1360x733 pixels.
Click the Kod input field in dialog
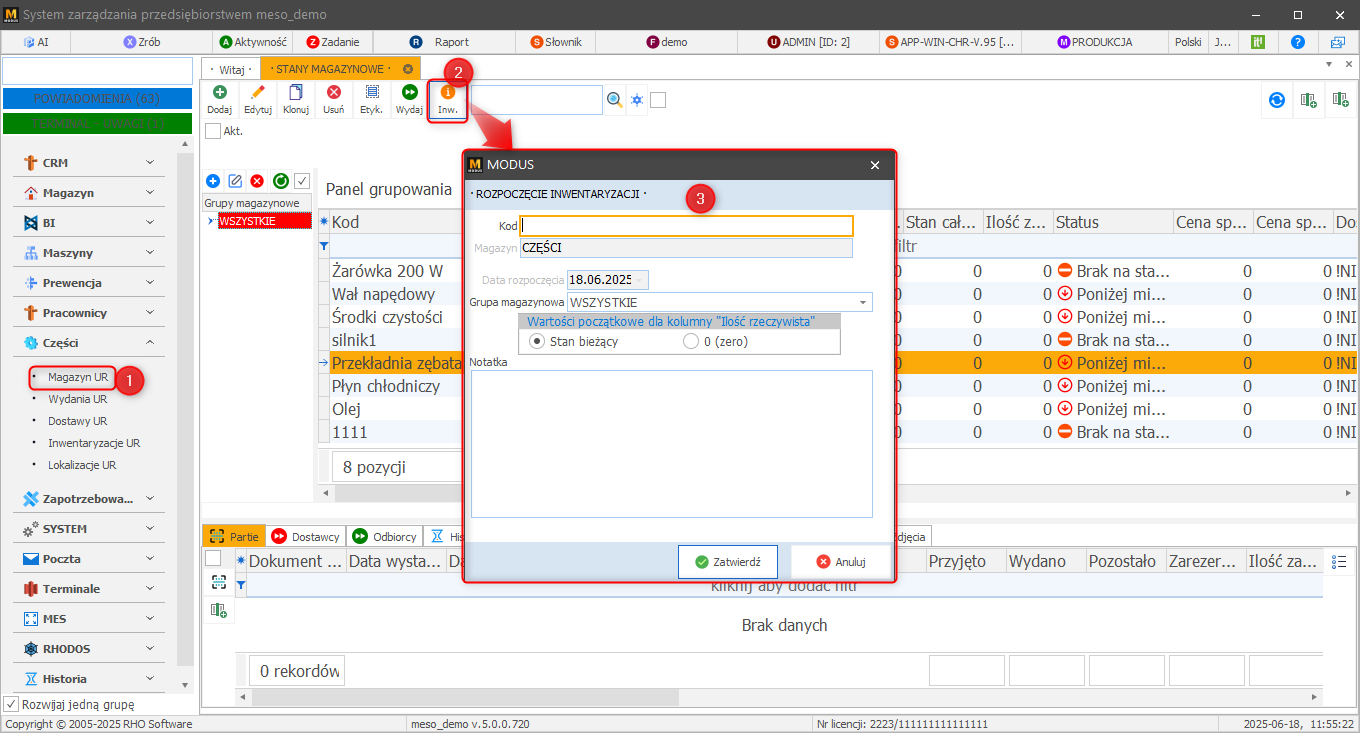(x=686, y=226)
